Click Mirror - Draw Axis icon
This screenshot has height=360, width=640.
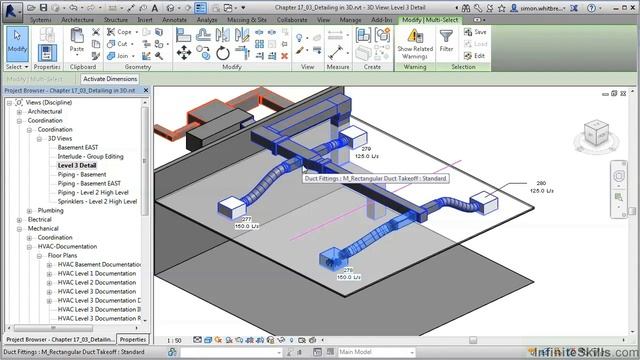[242, 35]
